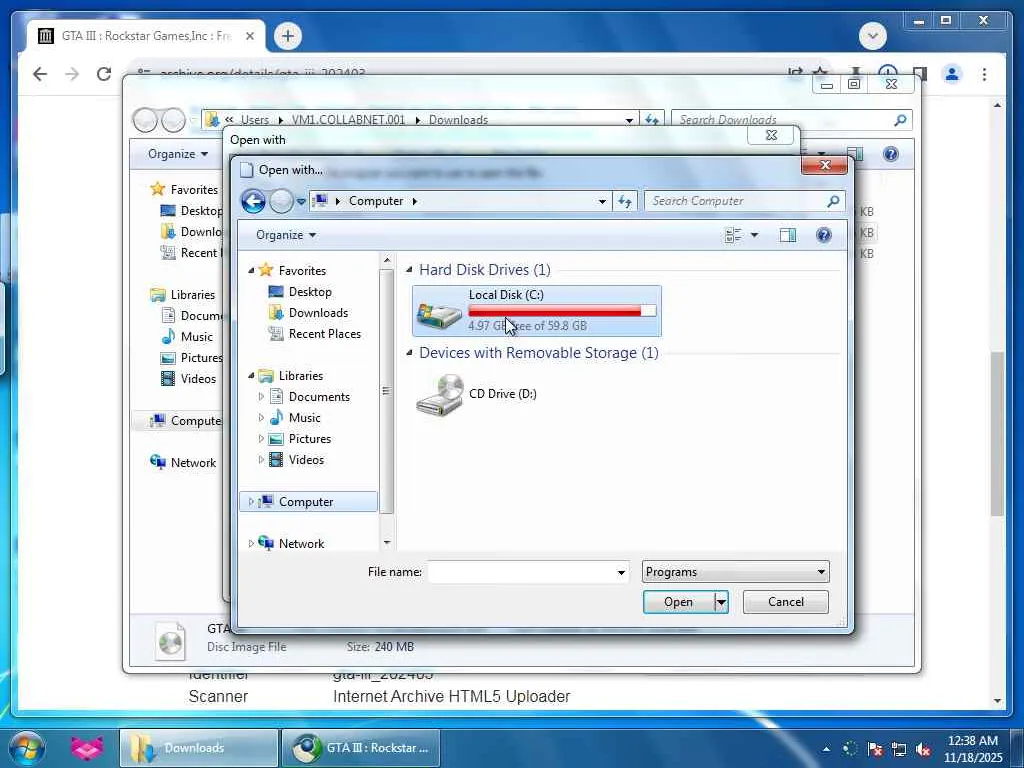Screen dimensions: 1024x768
Task: Select Network node in dialog tree
Action: [x=301, y=543]
